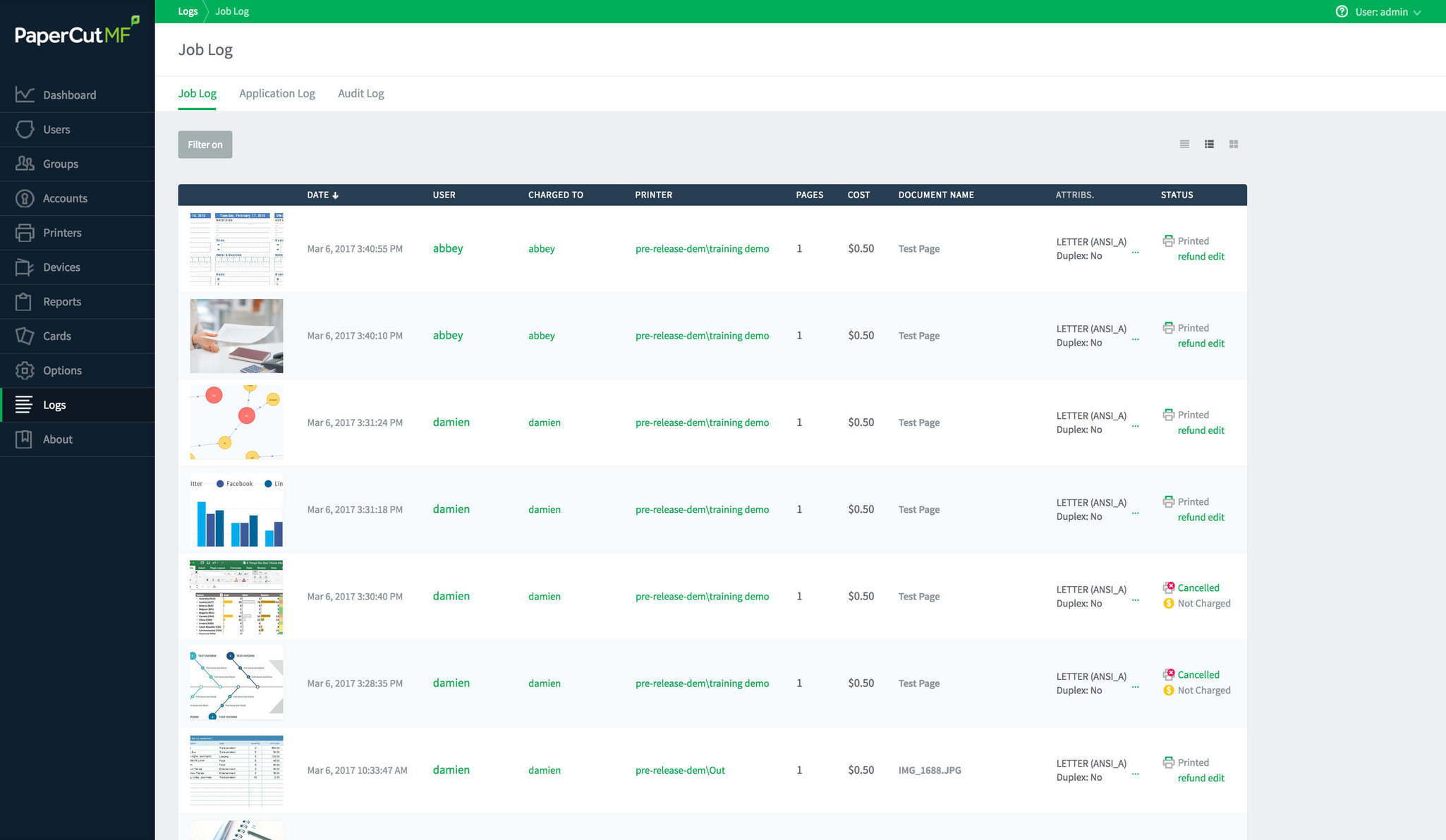The height and width of the screenshot is (840, 1446).
Task: Click the Cards sidebar icon
Action: pos(25,336)
